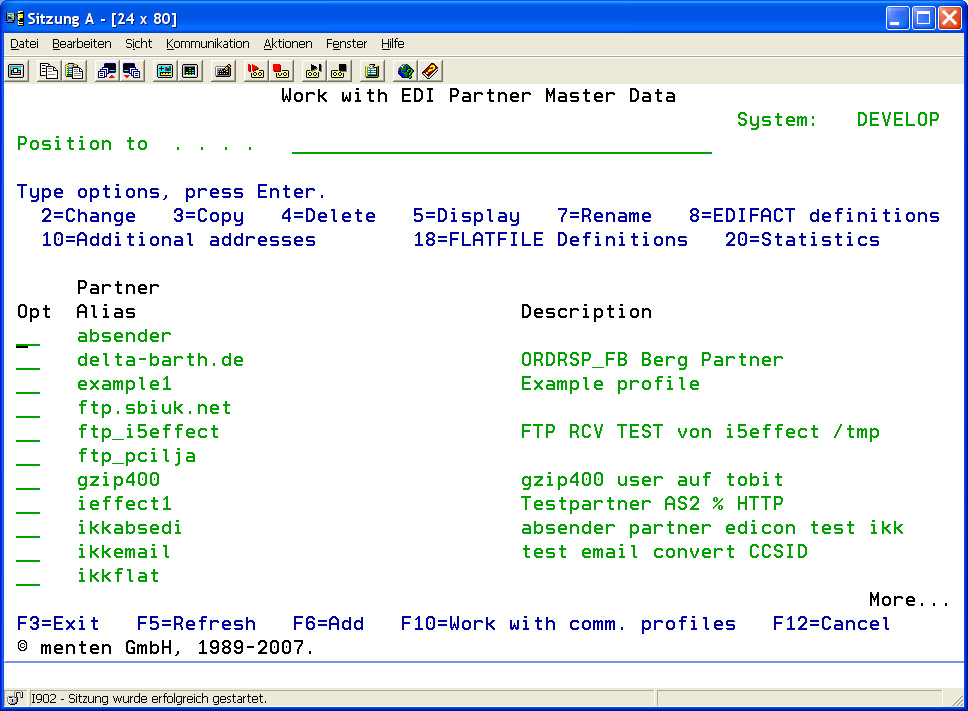The image size is (968, 711).
Task: Click the play macro toolbar icon
Action: (313, 71)
